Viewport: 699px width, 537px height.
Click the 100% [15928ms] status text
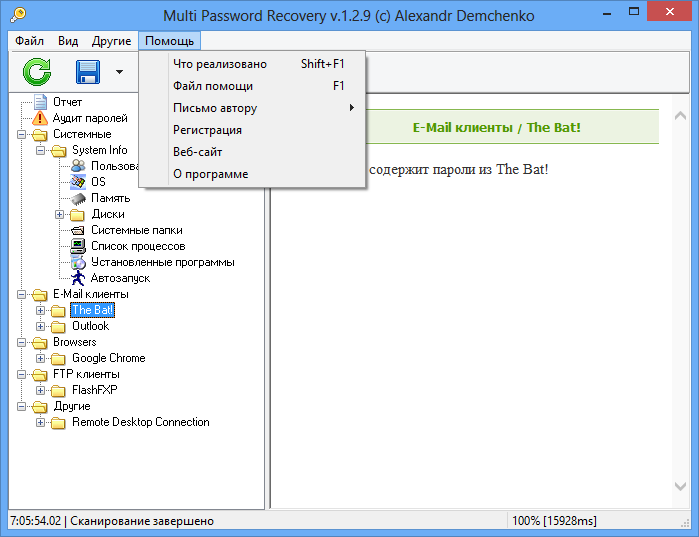click(554, 521)
